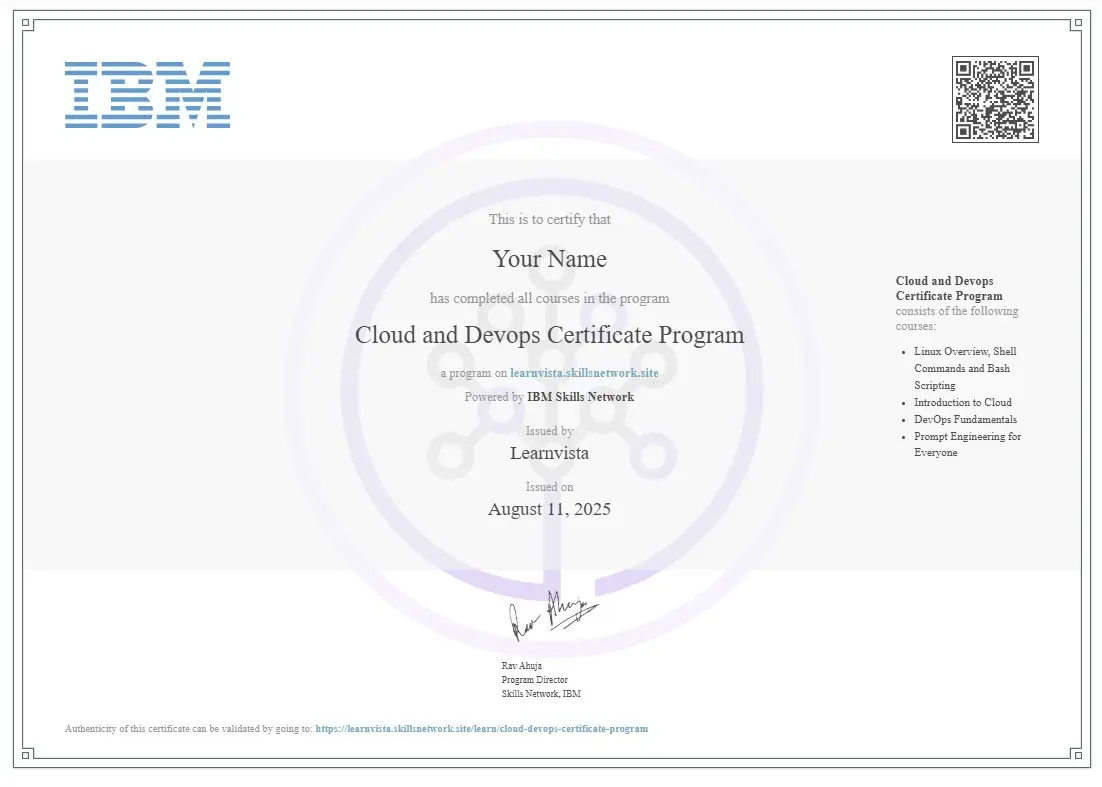Open the certificate validation URL at bottom
This screenshot has width=1102, height=787.
tap(481, 729)
